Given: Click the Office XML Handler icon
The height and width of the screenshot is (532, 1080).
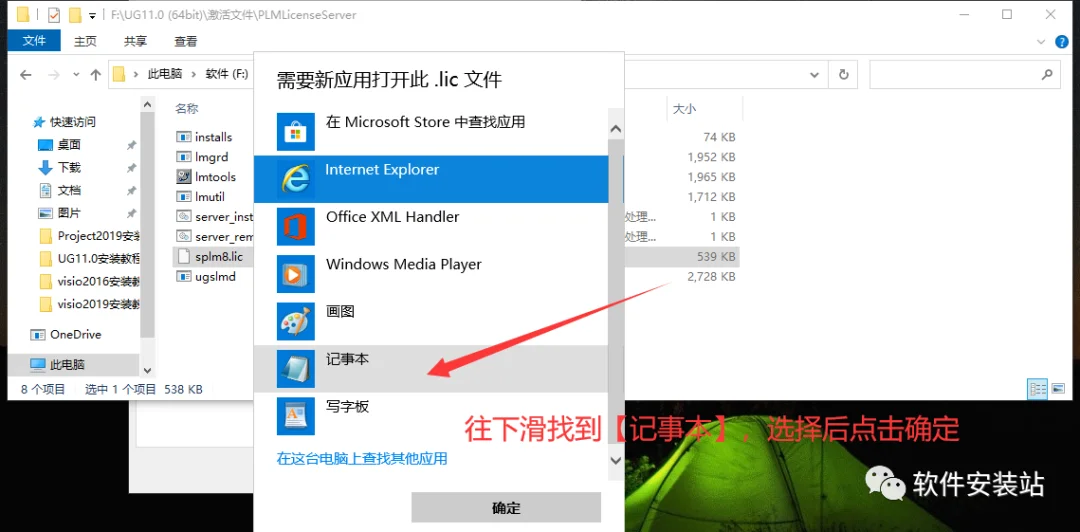Looking at the screenshot, I should pos(295,227).
